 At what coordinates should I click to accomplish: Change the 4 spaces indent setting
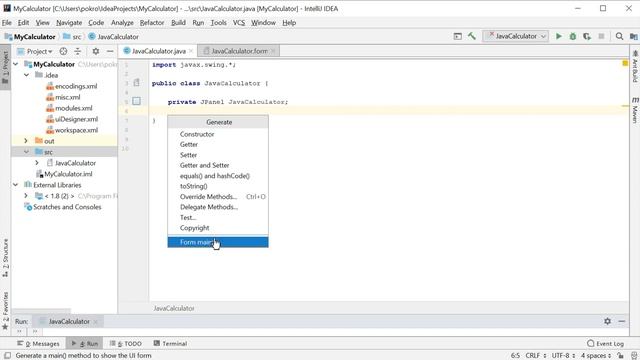pyautogui.click(x=596, y=356)
